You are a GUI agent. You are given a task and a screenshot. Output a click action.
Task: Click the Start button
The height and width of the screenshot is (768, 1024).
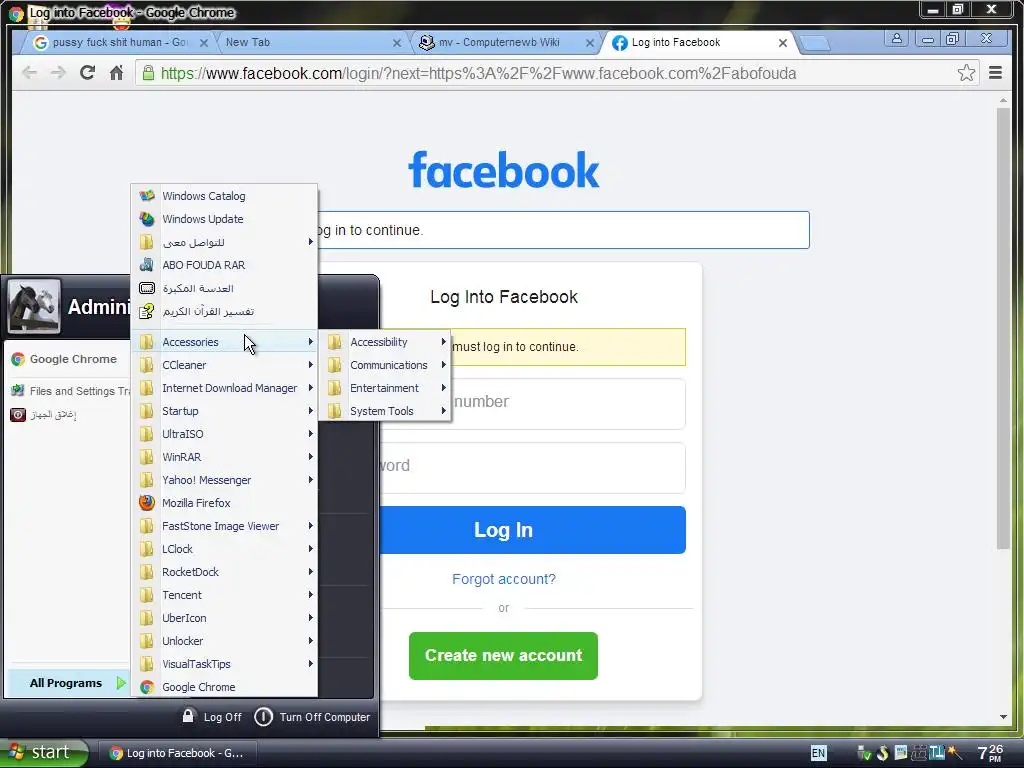[43, 752]
